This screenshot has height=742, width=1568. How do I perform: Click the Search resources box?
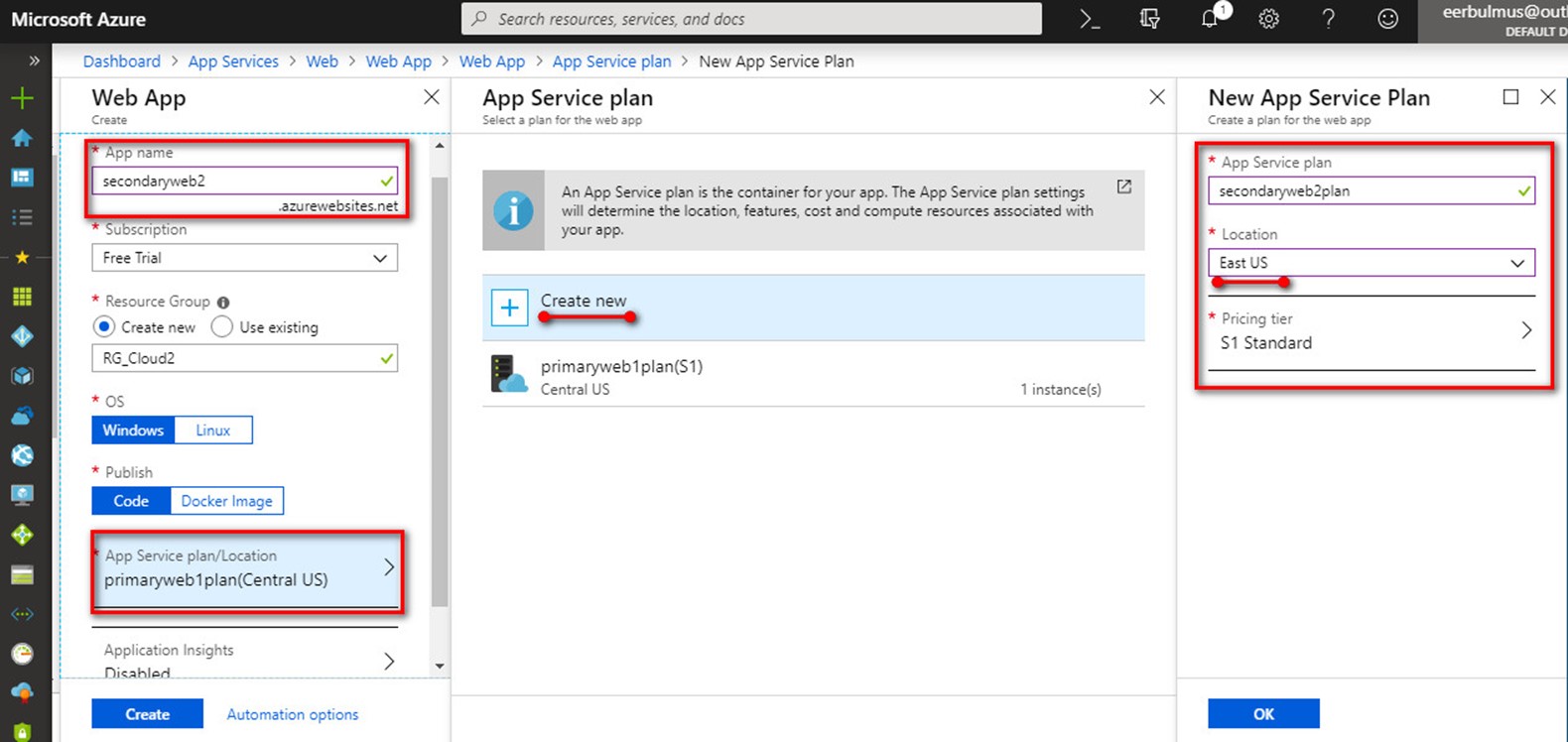tap(751, 19)
